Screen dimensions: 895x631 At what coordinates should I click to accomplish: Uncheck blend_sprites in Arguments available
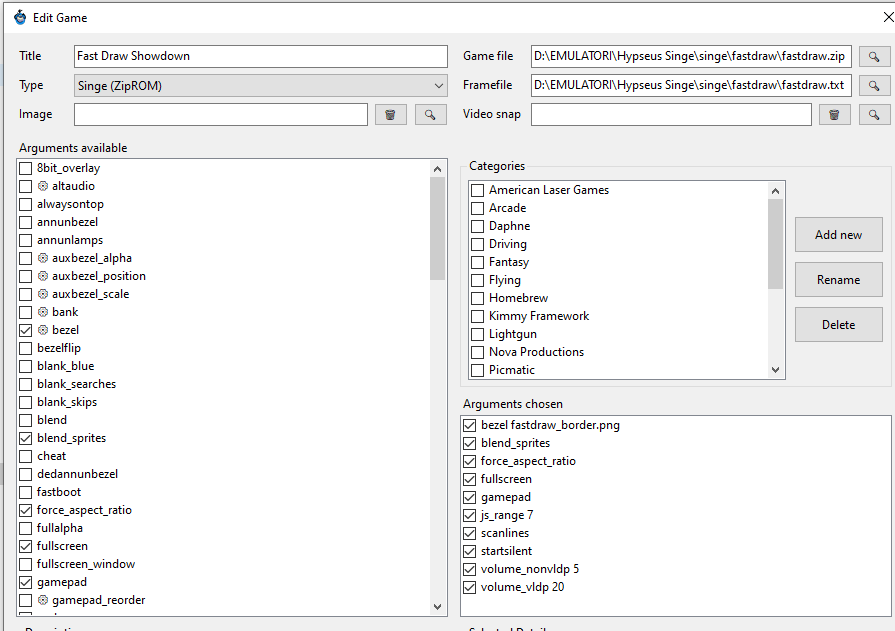point(26,438)
